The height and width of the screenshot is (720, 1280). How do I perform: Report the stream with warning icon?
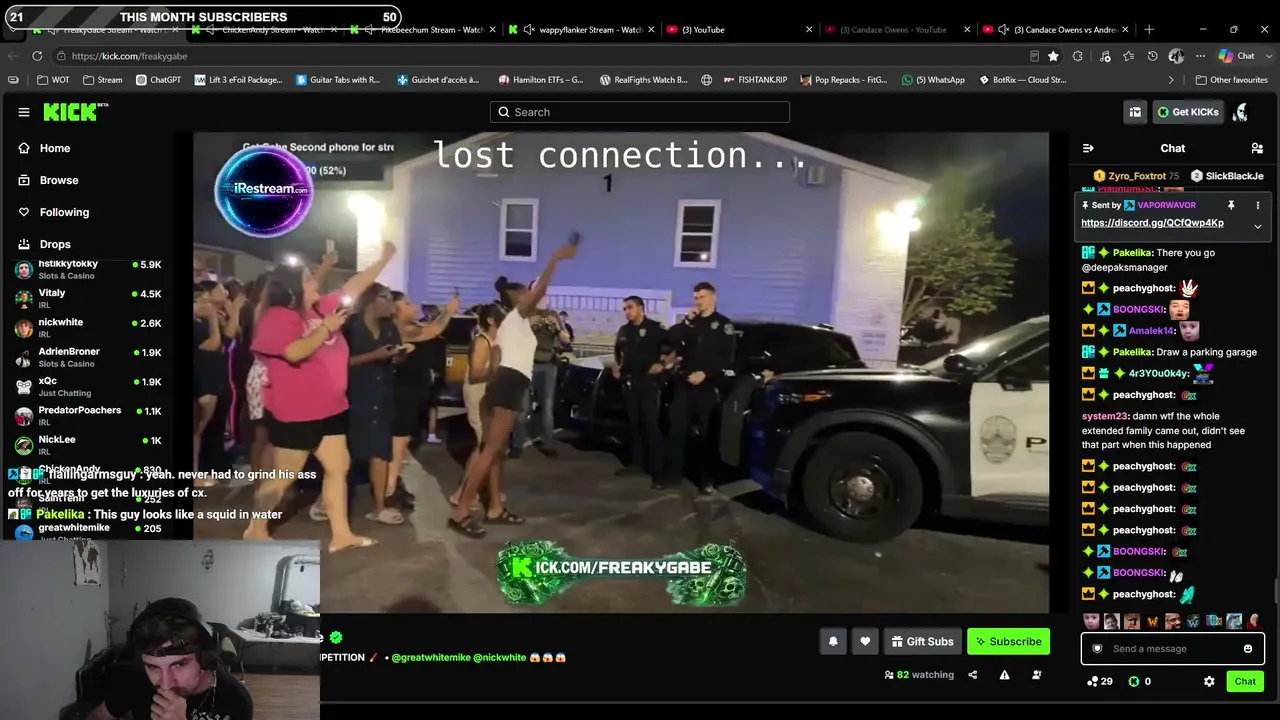pyautogui.click(x=1004, y=675)
